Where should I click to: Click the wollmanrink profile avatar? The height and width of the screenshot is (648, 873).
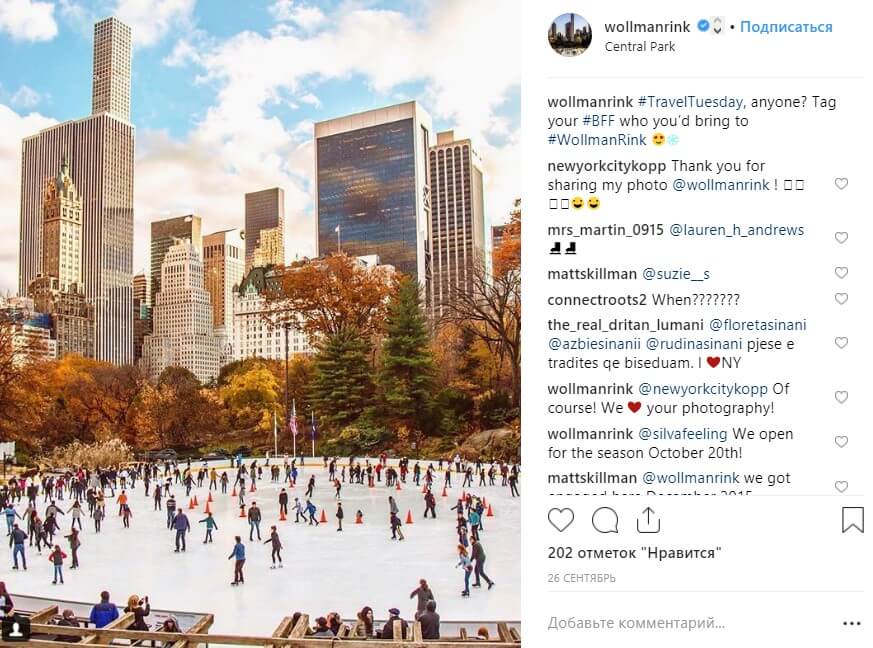pos(570,35)
